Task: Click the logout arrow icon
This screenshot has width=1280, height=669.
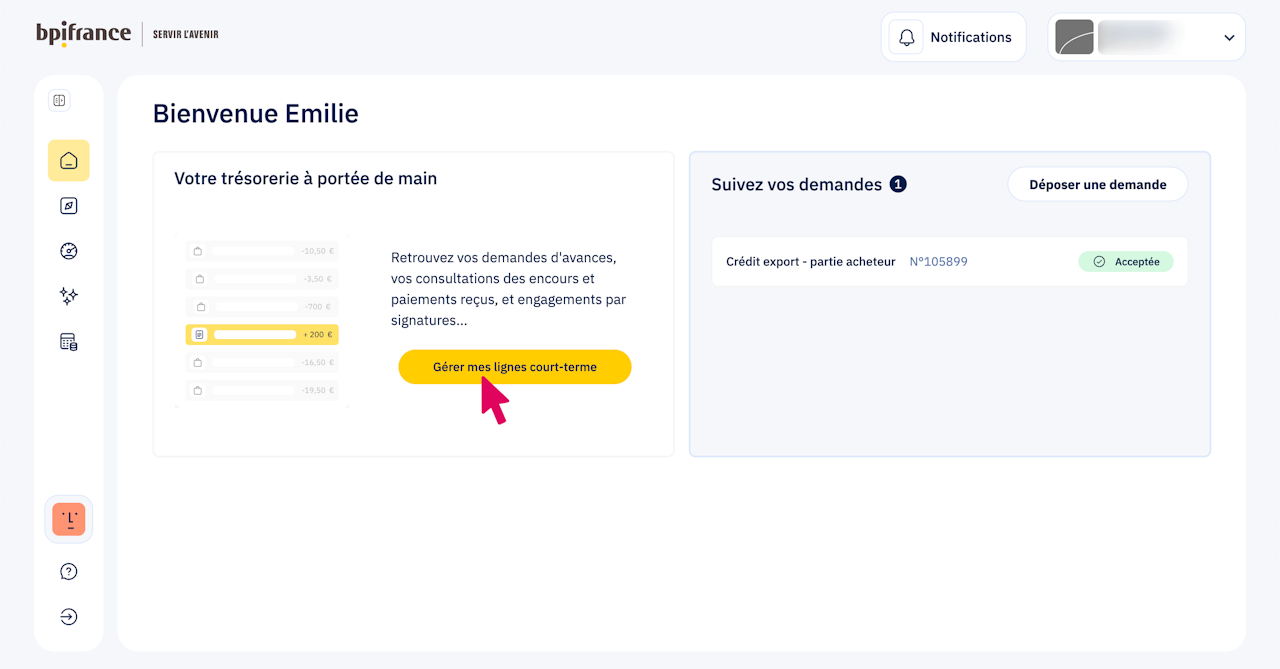Action: pyautogui.click(x=69, y=617)
